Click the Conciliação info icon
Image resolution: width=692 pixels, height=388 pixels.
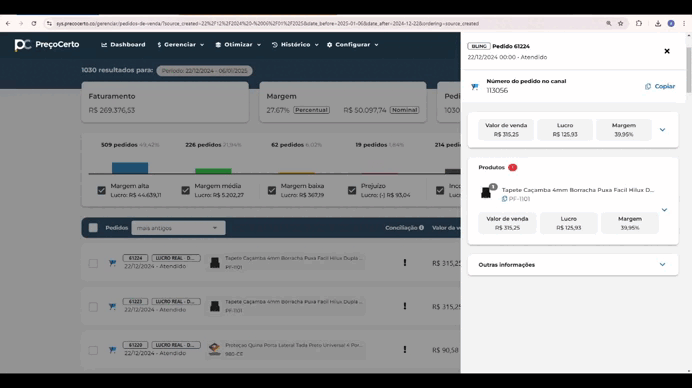421,228
